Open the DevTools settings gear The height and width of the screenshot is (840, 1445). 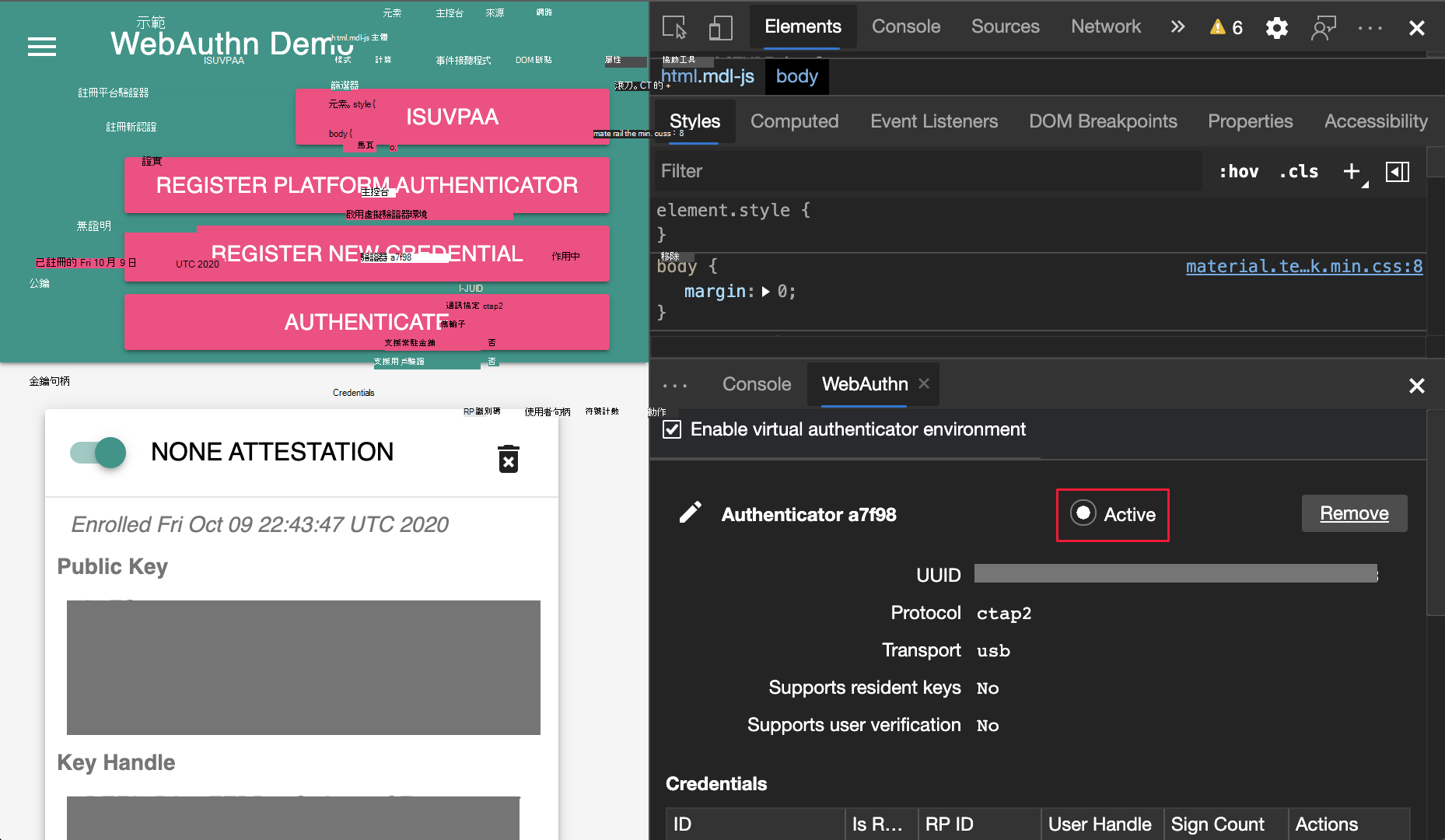coord(1276,27)
